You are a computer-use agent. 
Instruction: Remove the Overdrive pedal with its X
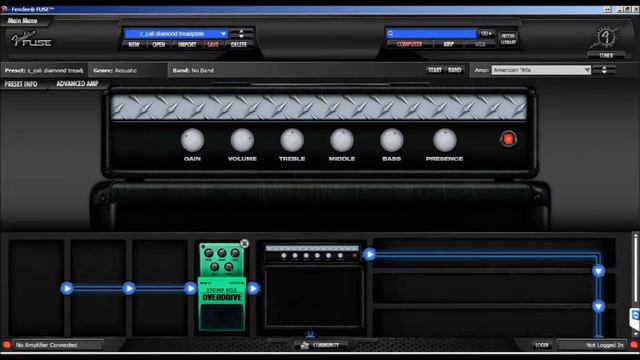(244, 244)
